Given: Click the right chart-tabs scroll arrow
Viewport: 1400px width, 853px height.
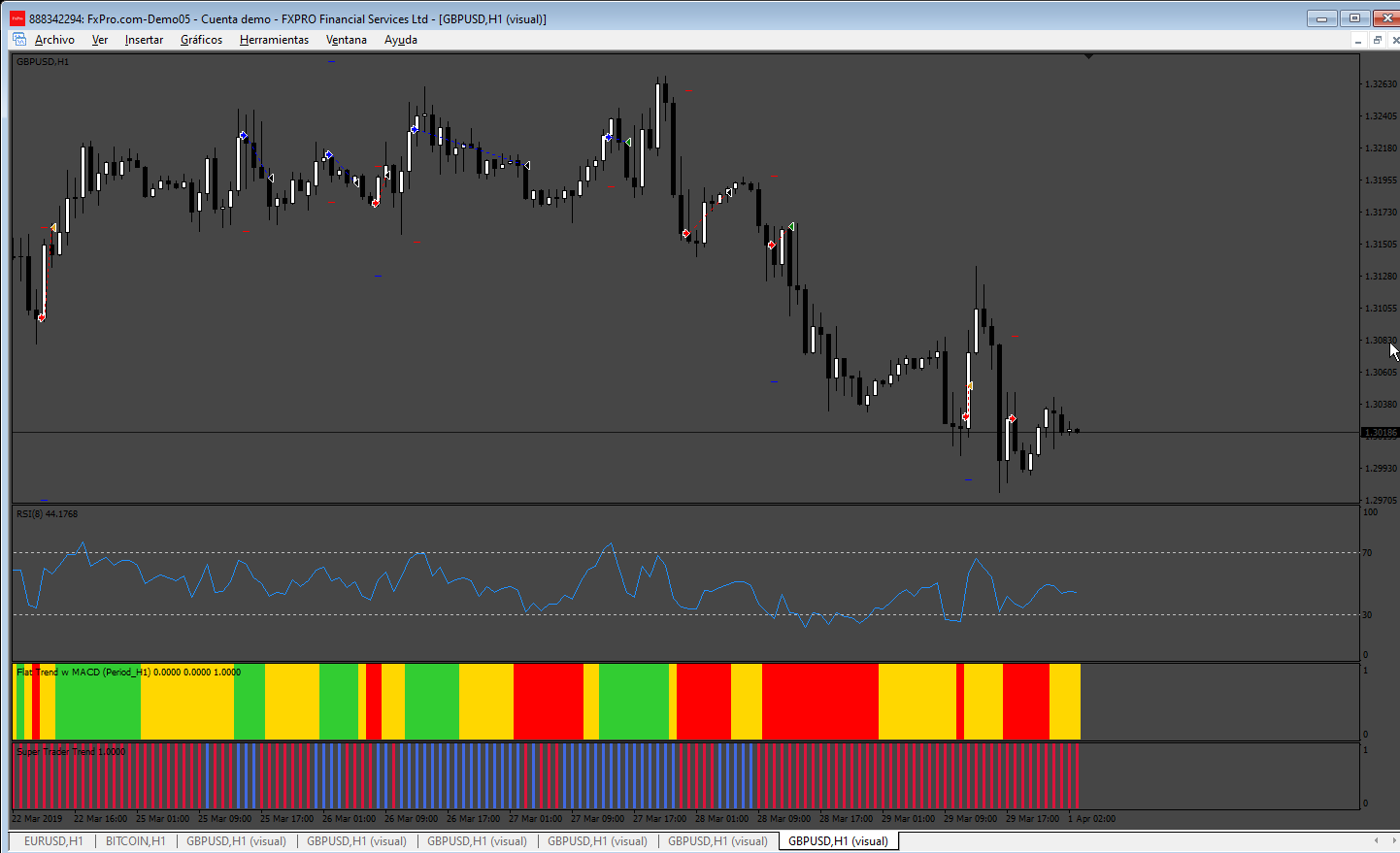Looking at the screenshot, I should click(x=1393, y=840).
